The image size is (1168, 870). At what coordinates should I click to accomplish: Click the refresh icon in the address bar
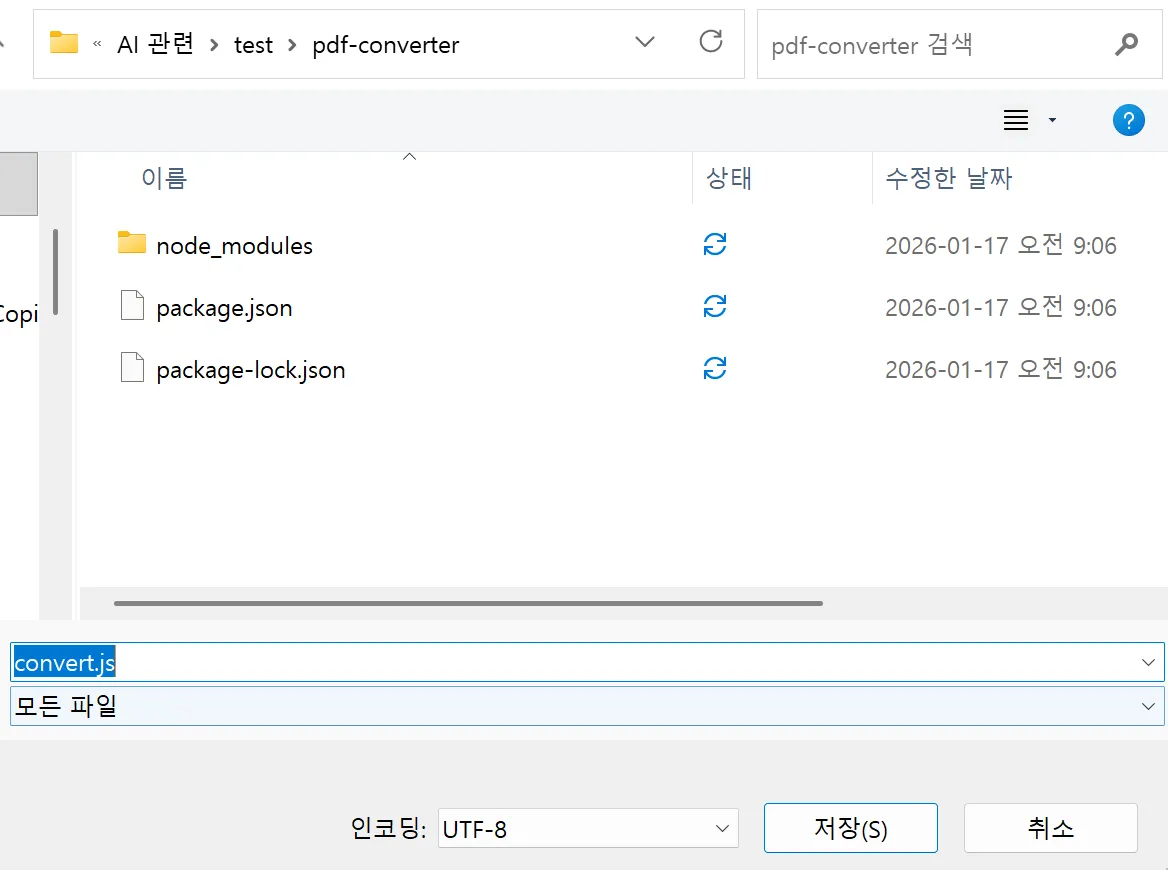point(710,43)
